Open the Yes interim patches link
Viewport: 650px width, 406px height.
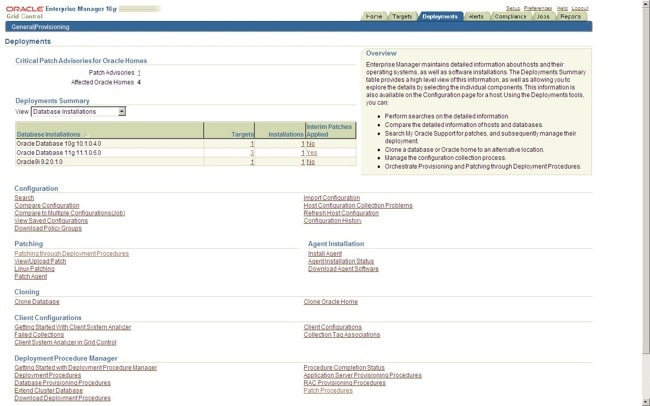pos(312,153)
